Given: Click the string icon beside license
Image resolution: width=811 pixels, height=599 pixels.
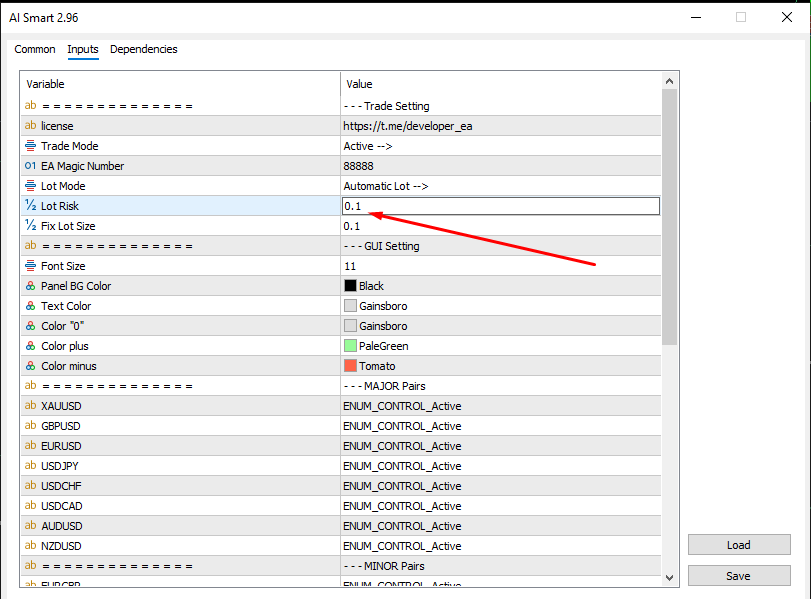Looking at the screenshot, I should (31, 126).
